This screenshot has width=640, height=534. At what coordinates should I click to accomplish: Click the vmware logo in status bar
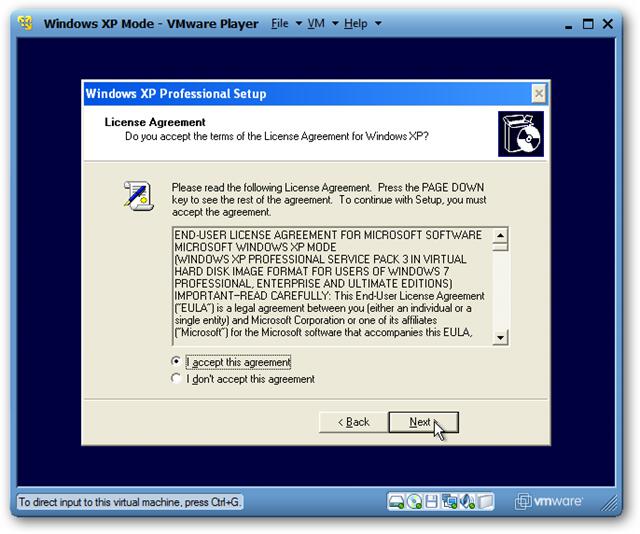tap(549, 501)
